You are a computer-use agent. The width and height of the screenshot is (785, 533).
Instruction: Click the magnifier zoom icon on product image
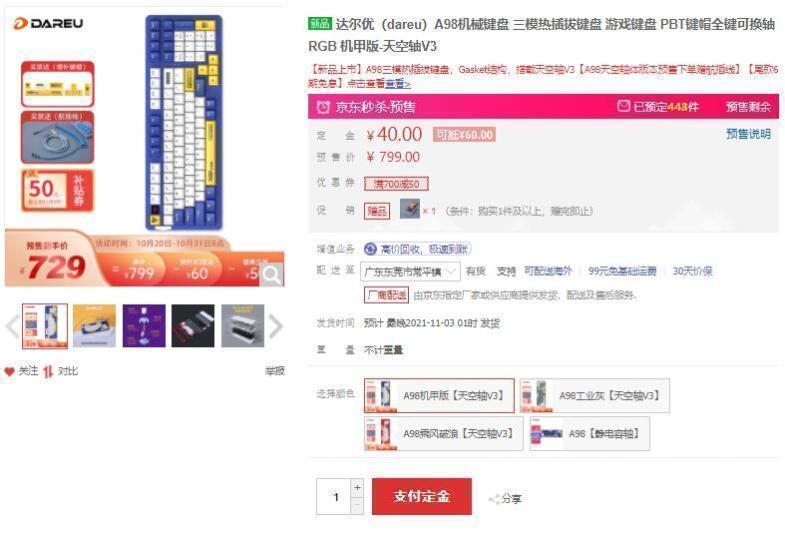point(272,274)
